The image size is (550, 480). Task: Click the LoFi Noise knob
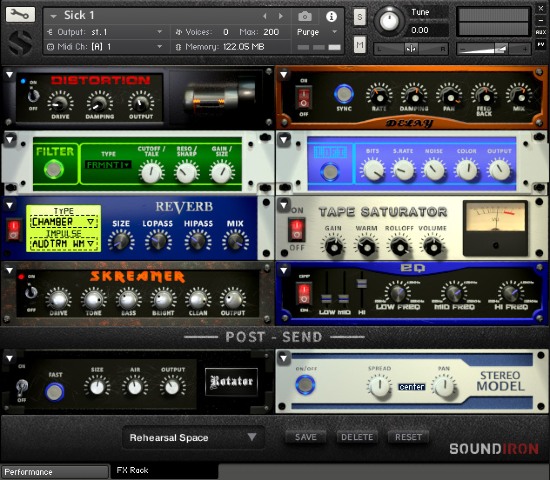[x=434, y=170]
